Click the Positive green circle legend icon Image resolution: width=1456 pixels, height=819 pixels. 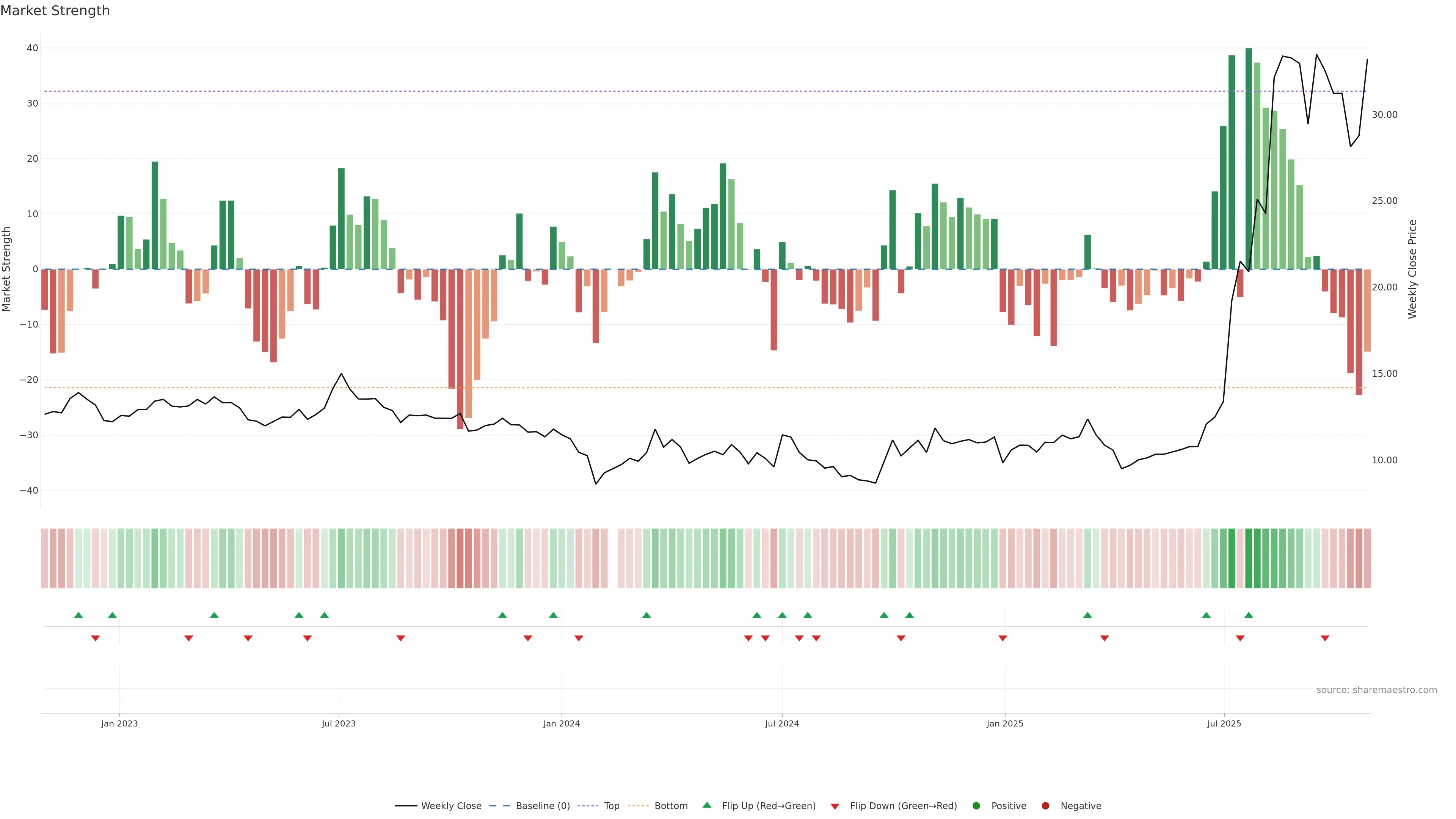(x=976, y=806)
